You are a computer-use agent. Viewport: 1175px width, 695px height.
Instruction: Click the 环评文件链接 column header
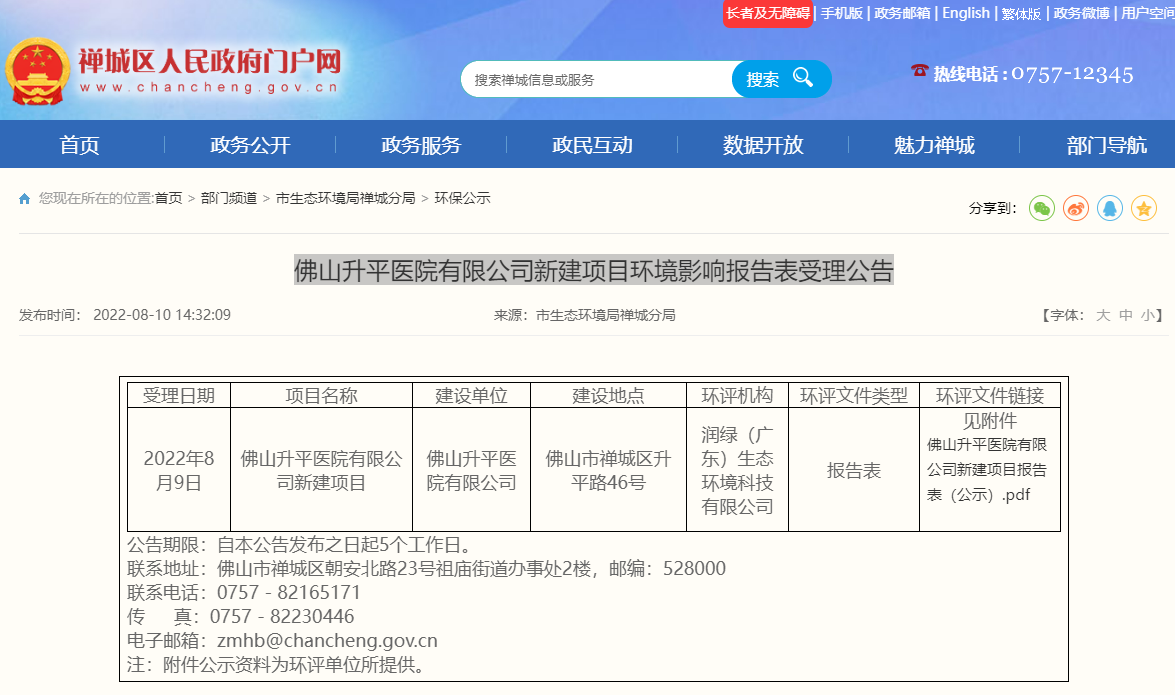point(990,396)
